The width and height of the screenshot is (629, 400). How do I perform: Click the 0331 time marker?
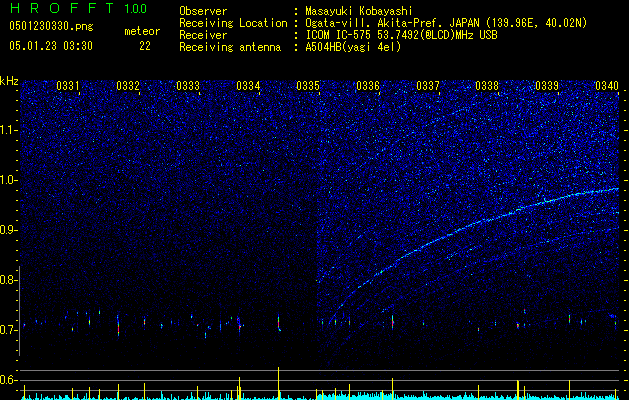tap(68, 85)
